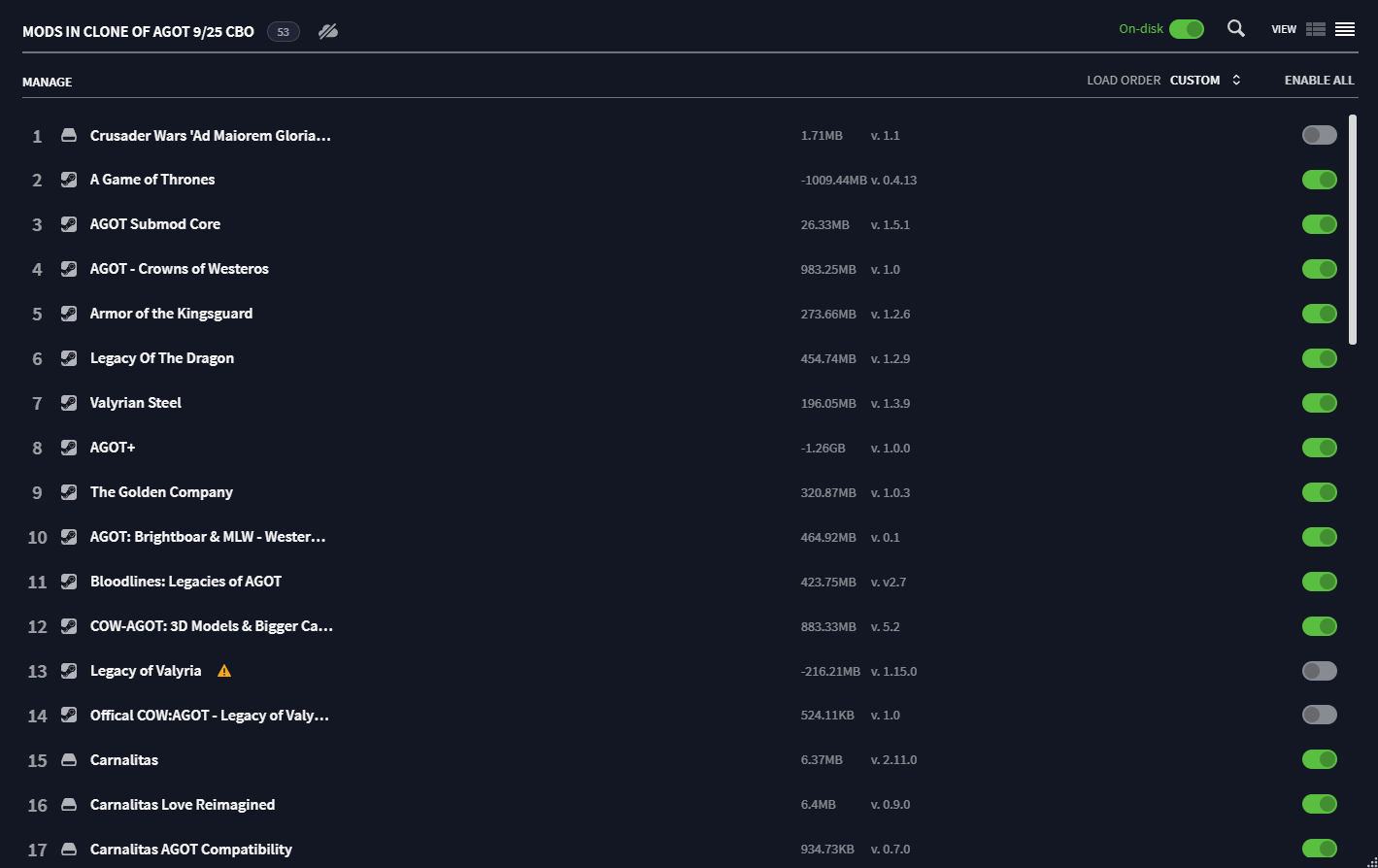Screen dimensions: 1378x868
Task: Click the size value '-1.26GB'
Action: pos(823,449)
